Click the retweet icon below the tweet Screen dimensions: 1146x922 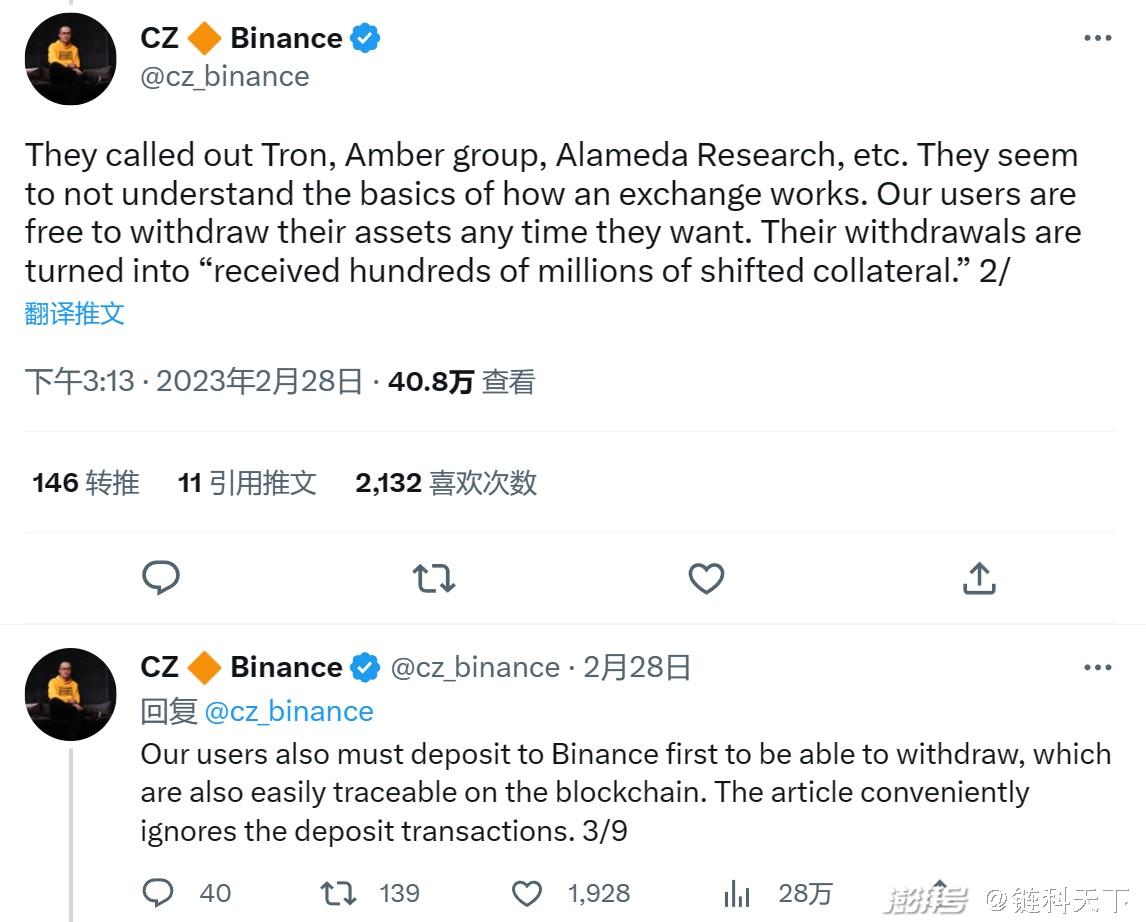(433, 578)
